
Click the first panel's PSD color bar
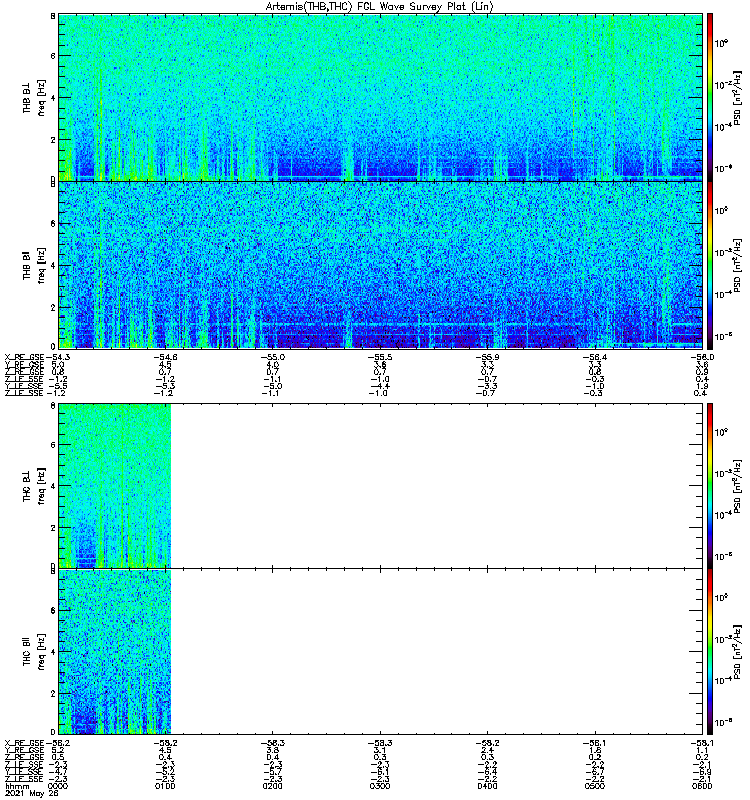coord(710,97)
